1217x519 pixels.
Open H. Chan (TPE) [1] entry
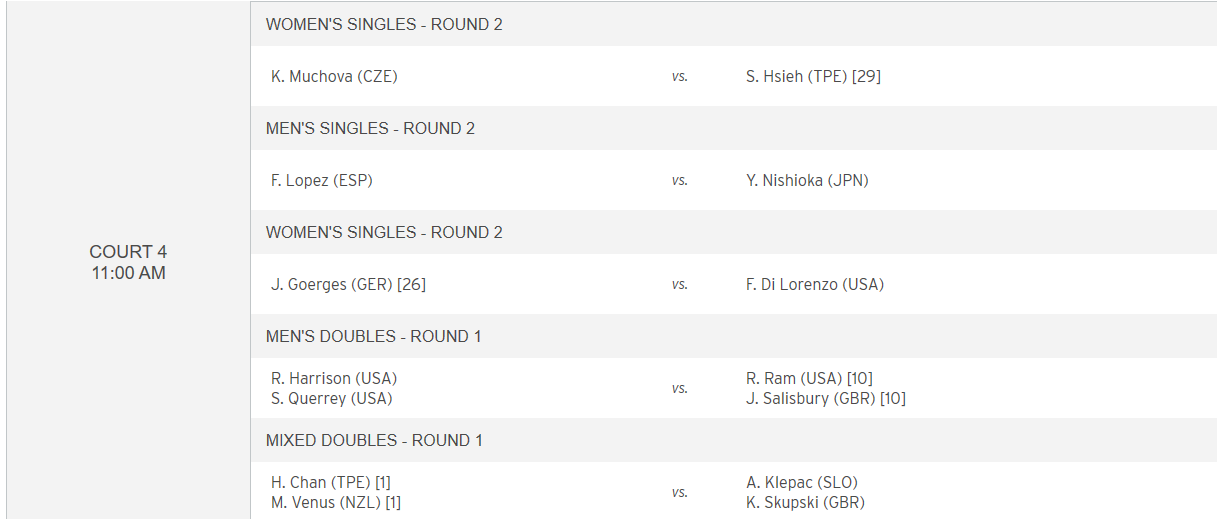coord(331,482)
